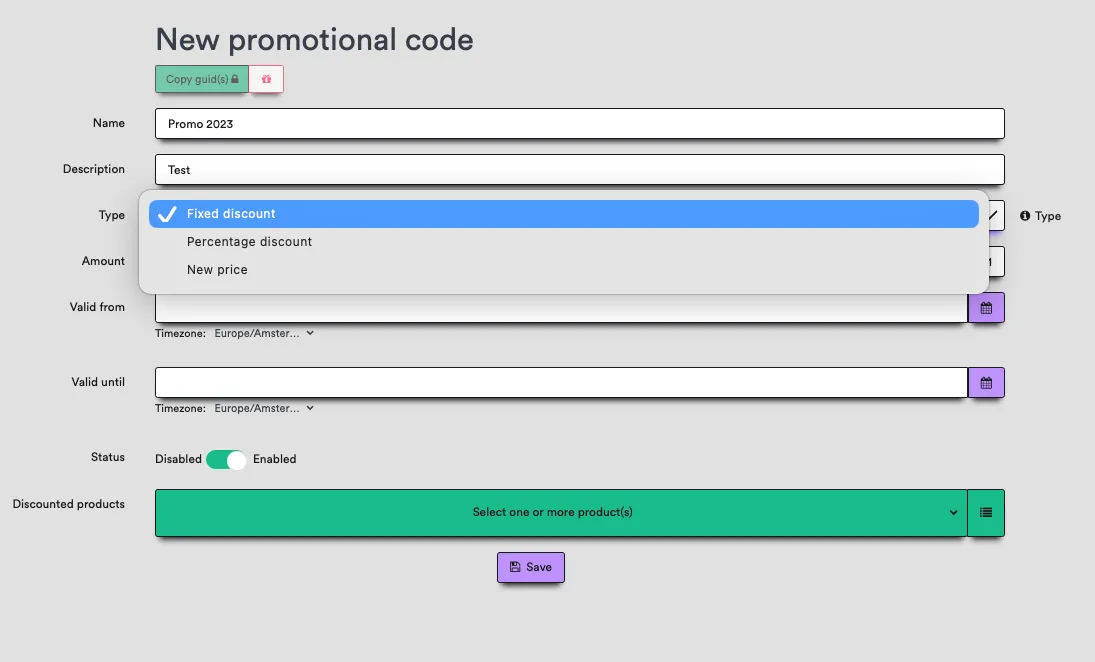Focus the Valid until date field
This screenshot has width=1095, height=662.
tap(560, 382)
